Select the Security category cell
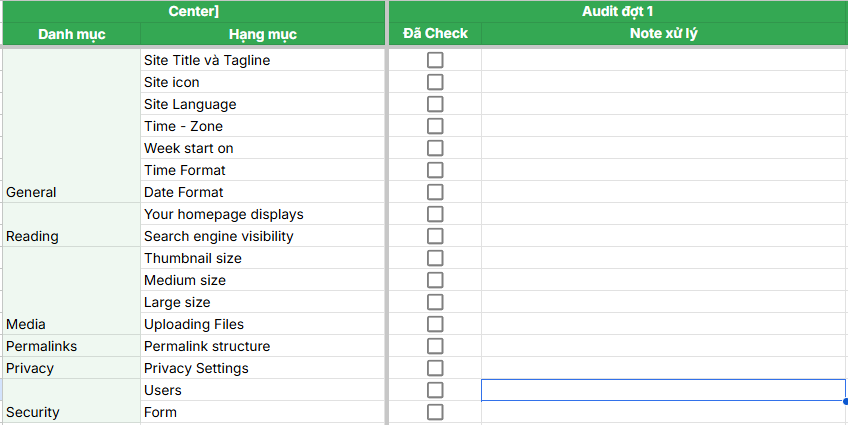 coord(71,401)
